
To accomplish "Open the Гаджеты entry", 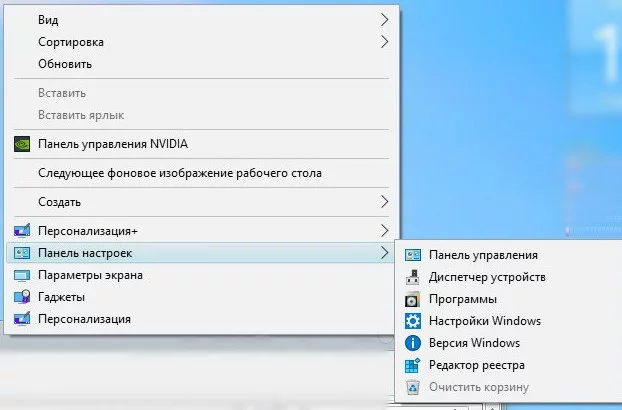I will click(x=201, y=297).
